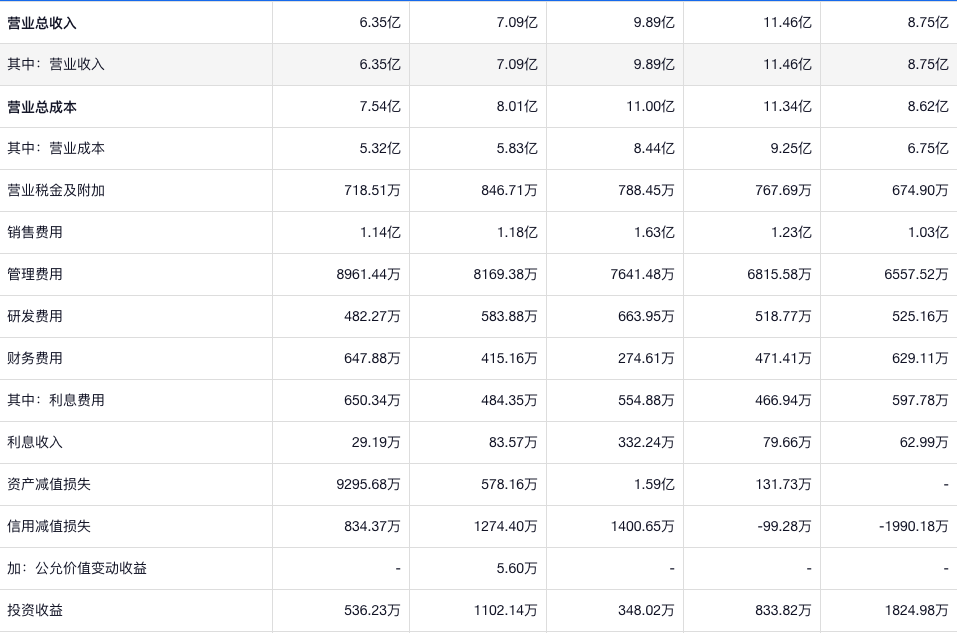Screen dimensions: 957x633
Task: Select the 财务费用 row label
Action: [35, 358]
